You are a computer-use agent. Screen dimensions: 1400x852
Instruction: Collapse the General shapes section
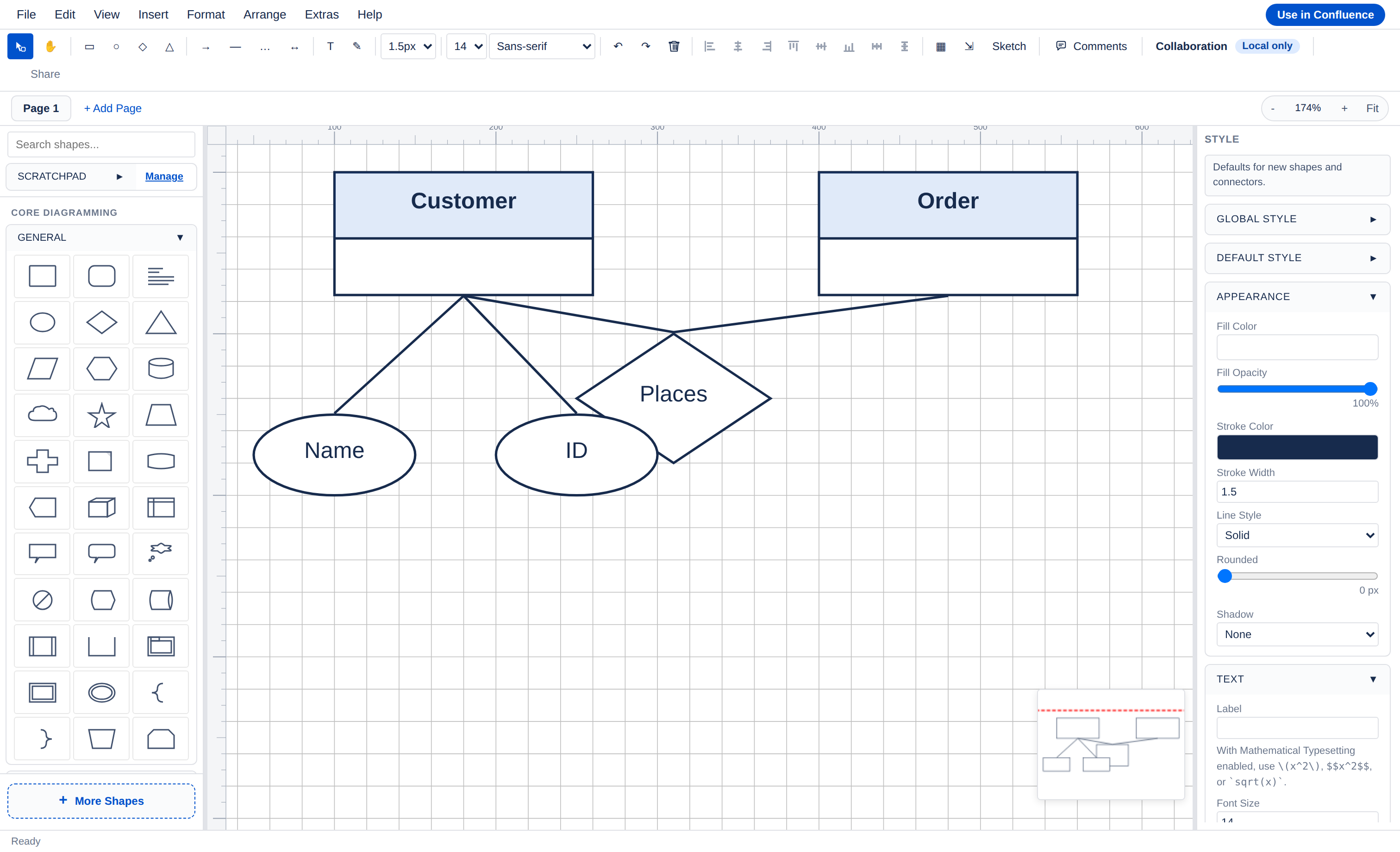[101, 238]
